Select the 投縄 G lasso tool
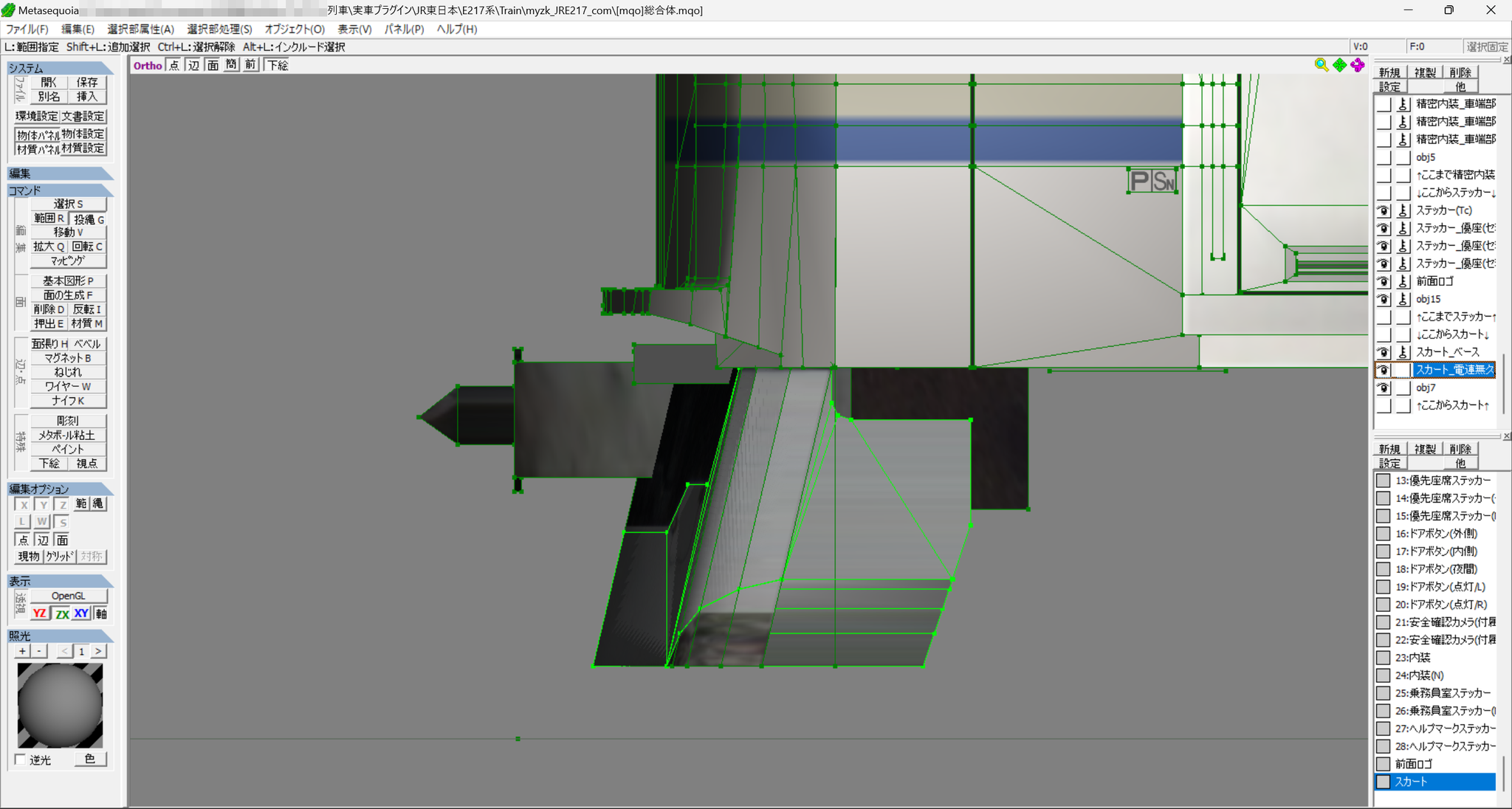 pyautogui.click(x=88, y=218)
